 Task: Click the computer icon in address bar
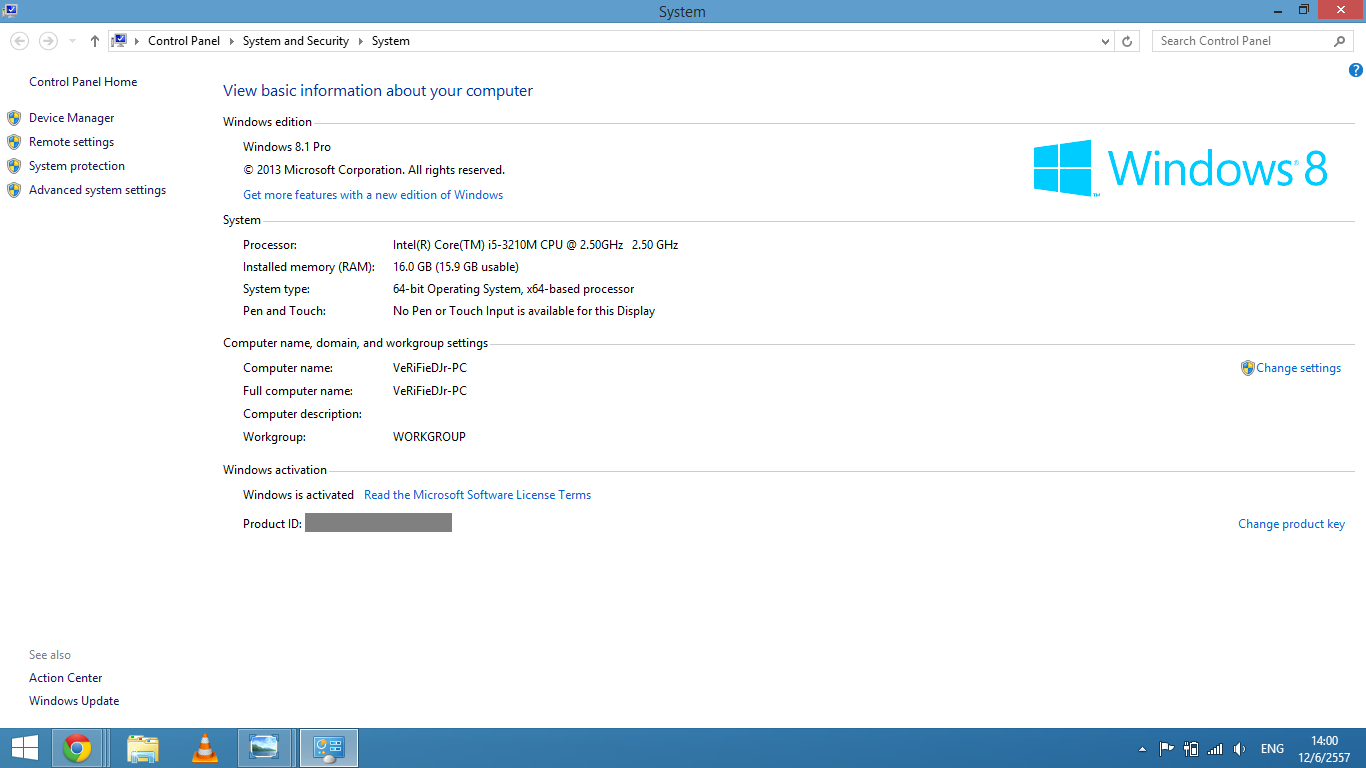pos(119,41)
